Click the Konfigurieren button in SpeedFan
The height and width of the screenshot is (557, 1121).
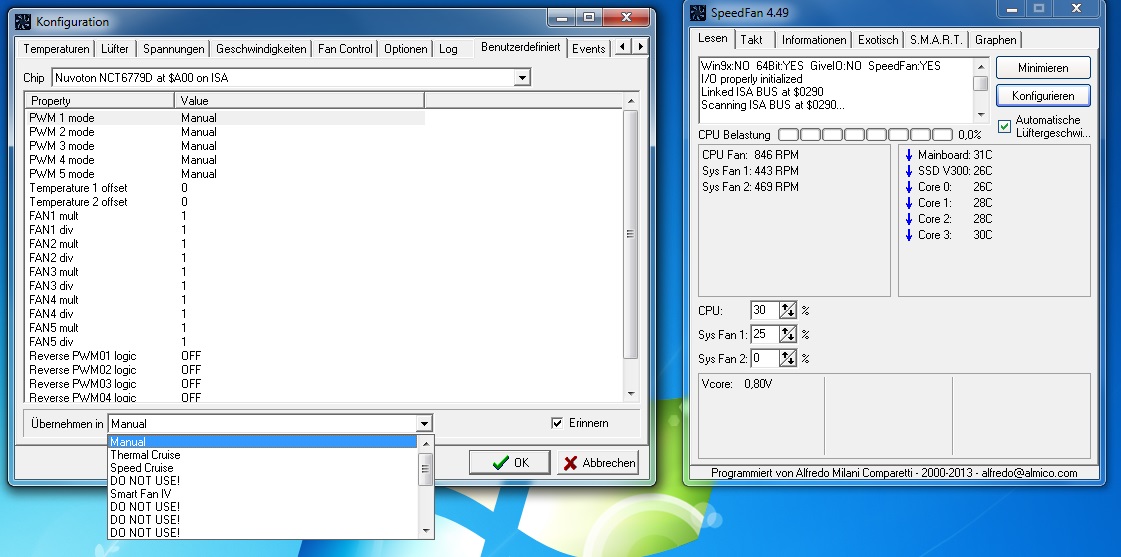pos(1043,96)
